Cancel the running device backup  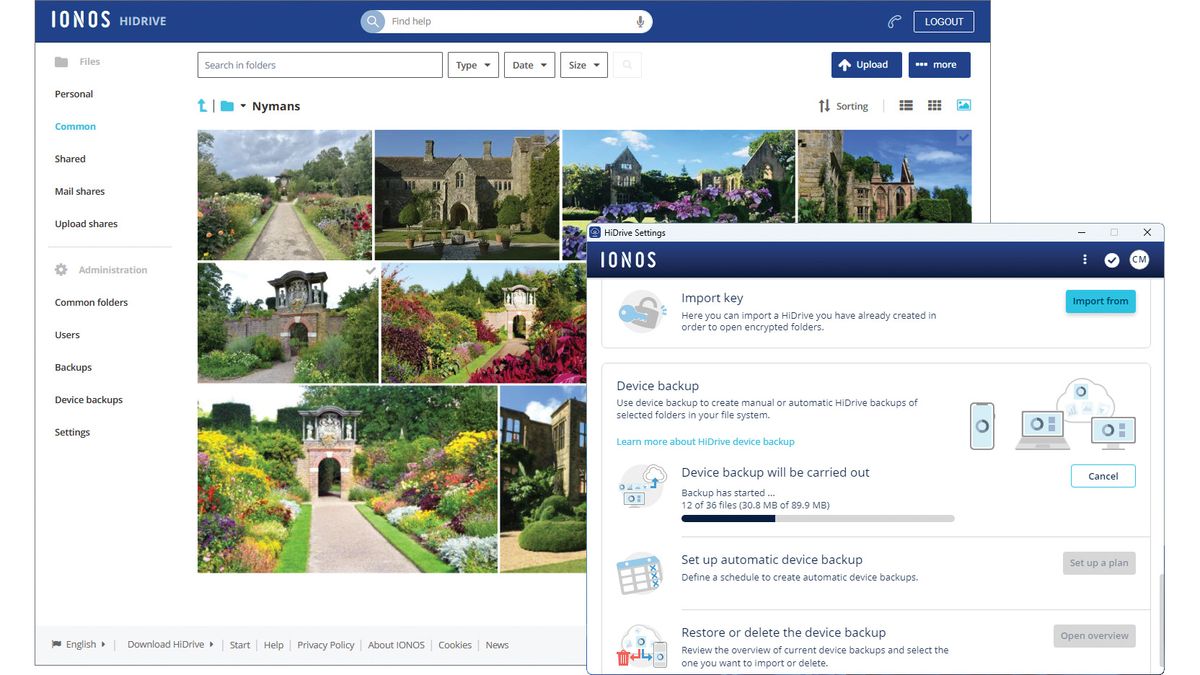[x=1103, y=476]
